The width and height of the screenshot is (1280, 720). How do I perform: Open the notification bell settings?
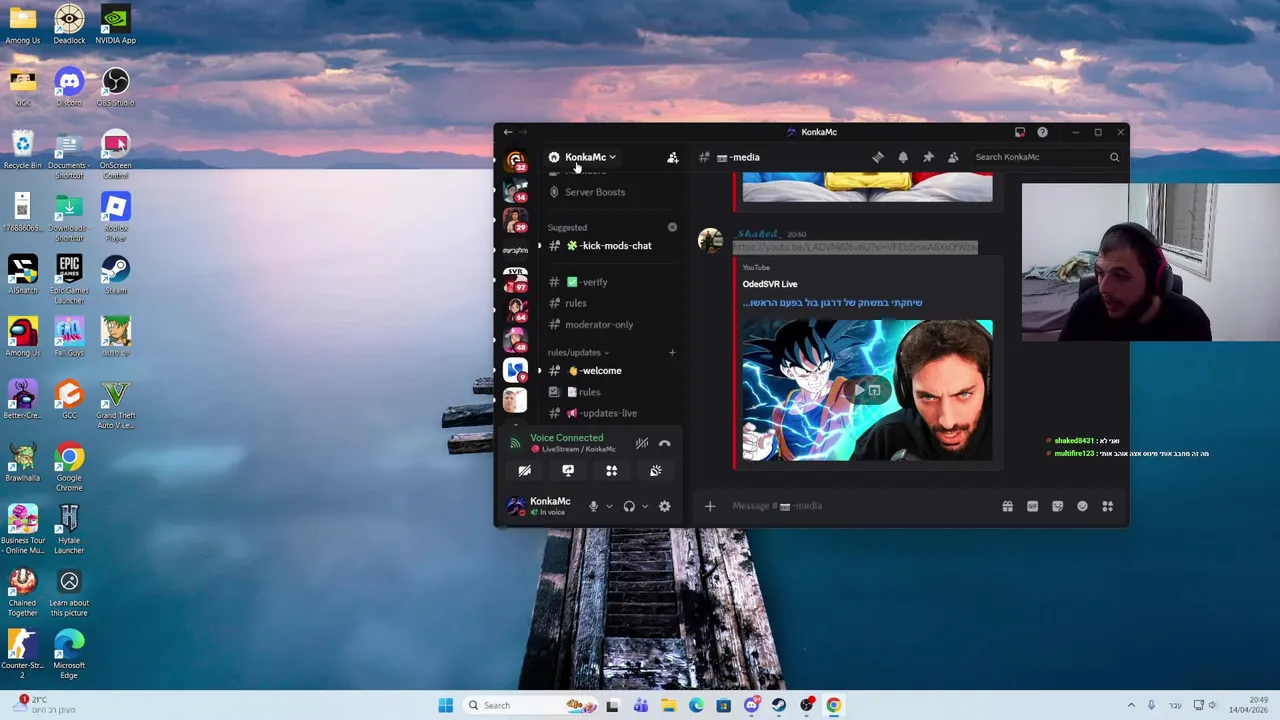click(903, 157)
